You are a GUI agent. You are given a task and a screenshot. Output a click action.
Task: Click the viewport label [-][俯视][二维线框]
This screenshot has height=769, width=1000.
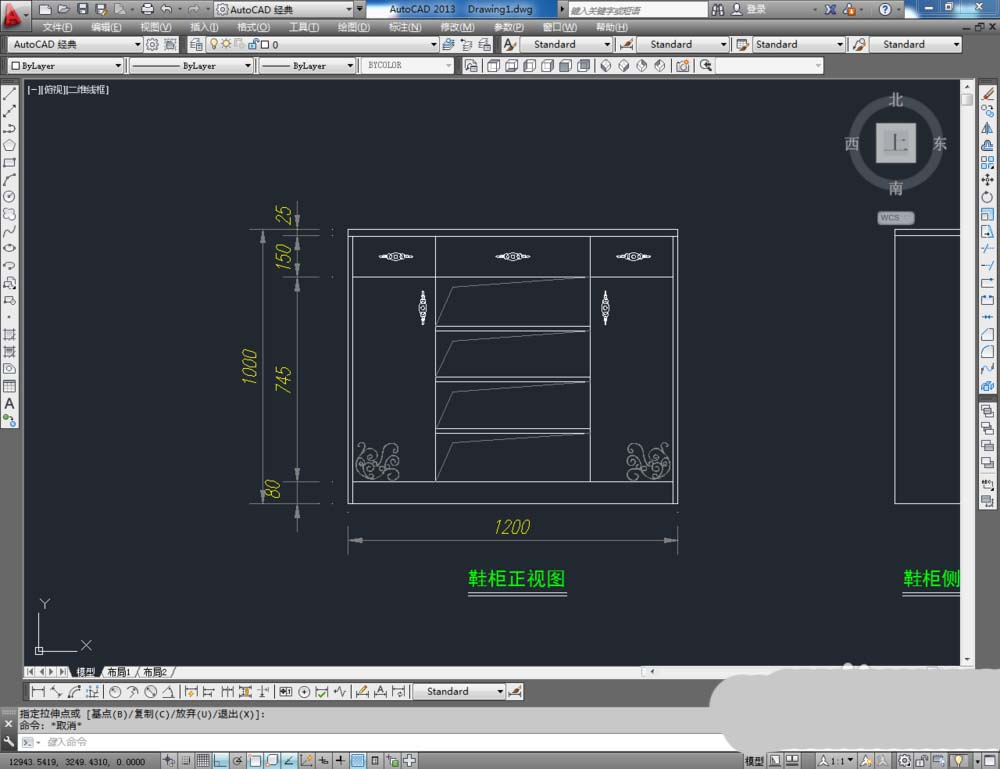(x=68, y=89)
